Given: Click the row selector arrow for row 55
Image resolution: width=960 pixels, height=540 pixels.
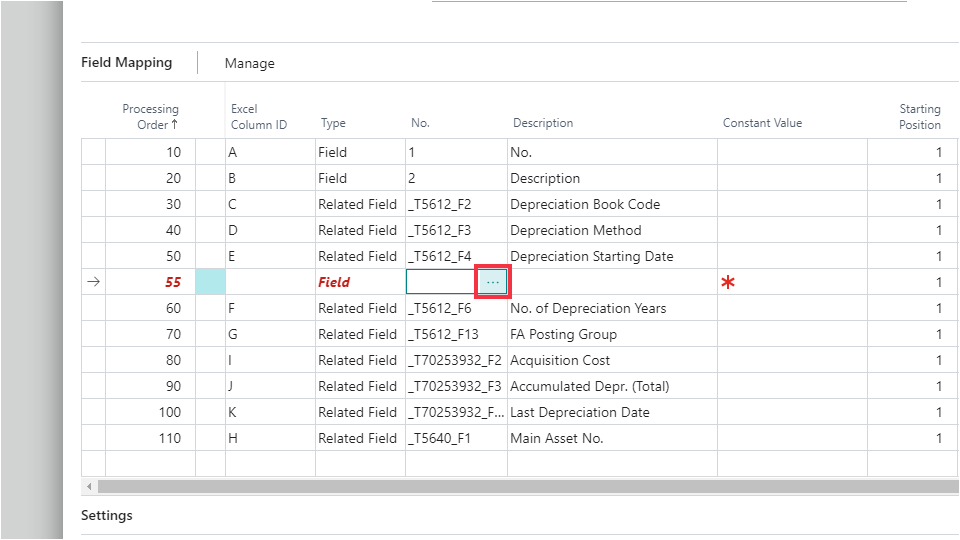Looking at the screenshot, I should pos(93,282).
